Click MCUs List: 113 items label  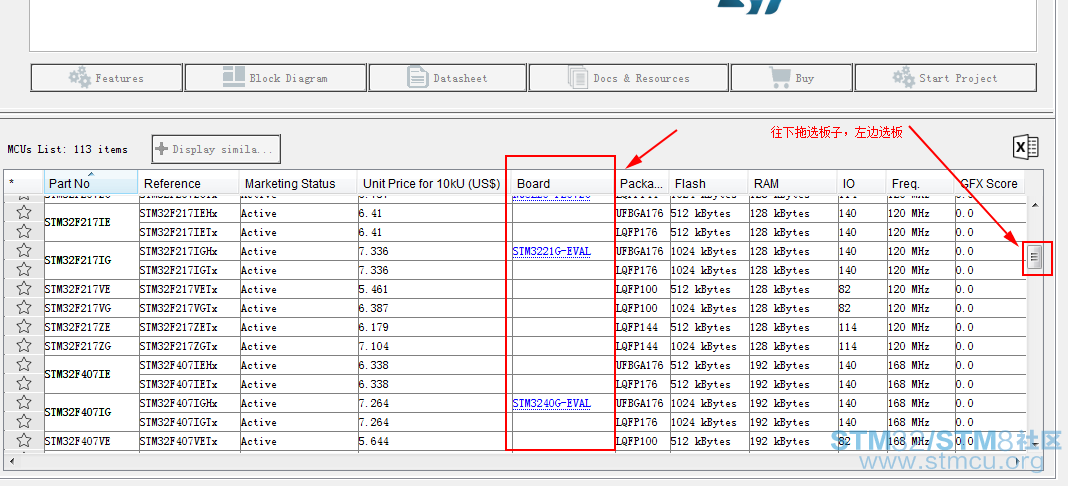click(x=67, y=149)
